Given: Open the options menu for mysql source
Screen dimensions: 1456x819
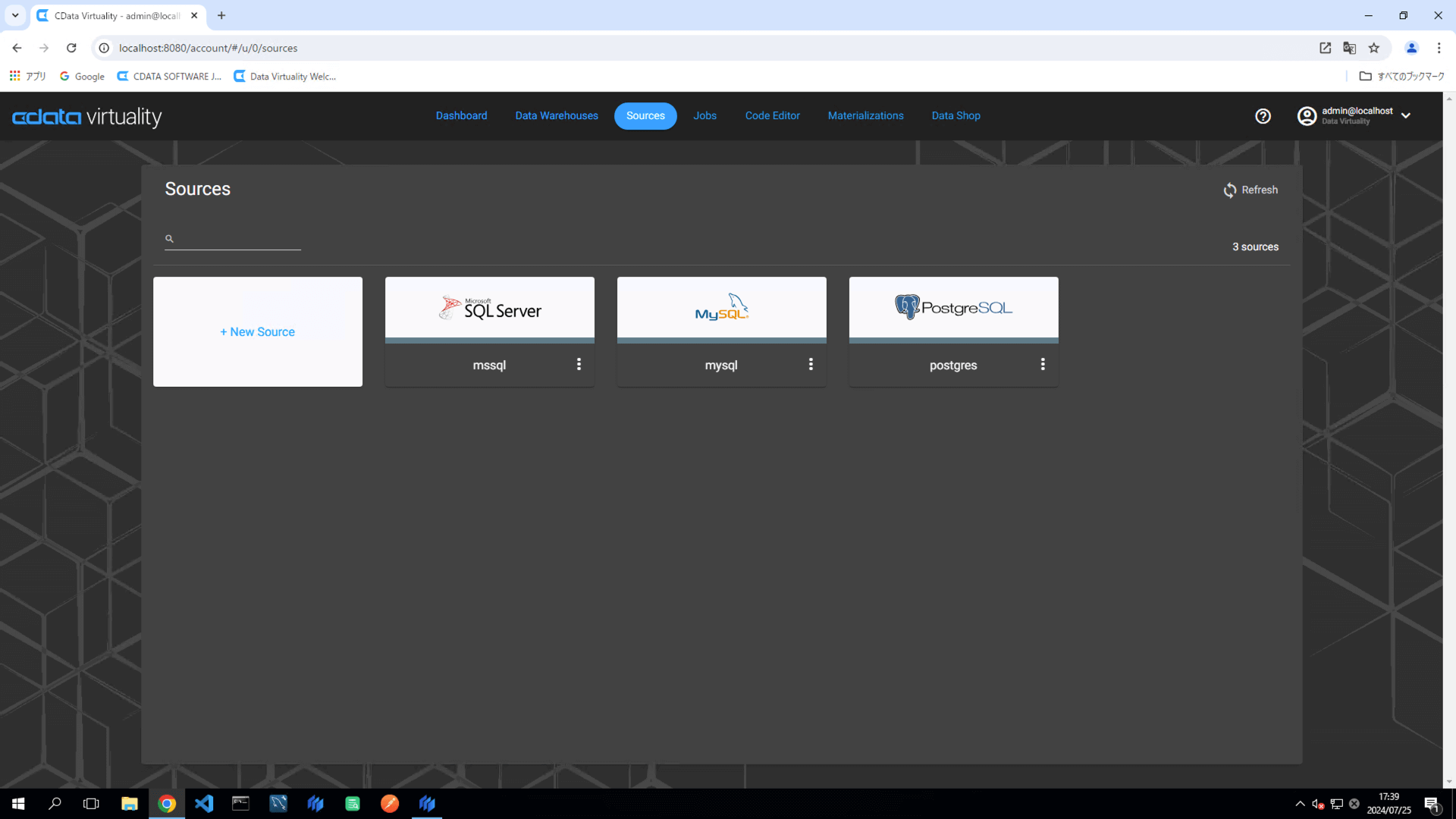Looking at the screenshot, I should click(811, 364).
